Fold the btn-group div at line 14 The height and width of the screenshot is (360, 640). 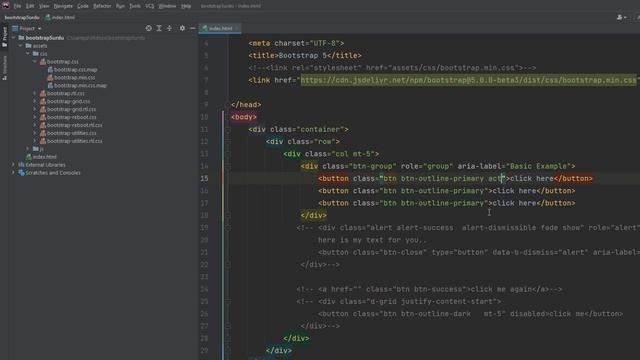228,166
